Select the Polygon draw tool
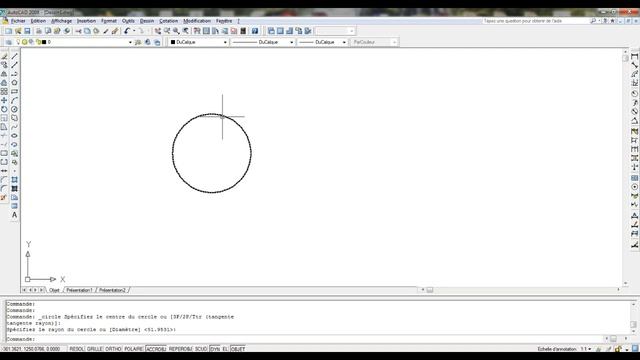The image size is (640, 360). point(15,83)
